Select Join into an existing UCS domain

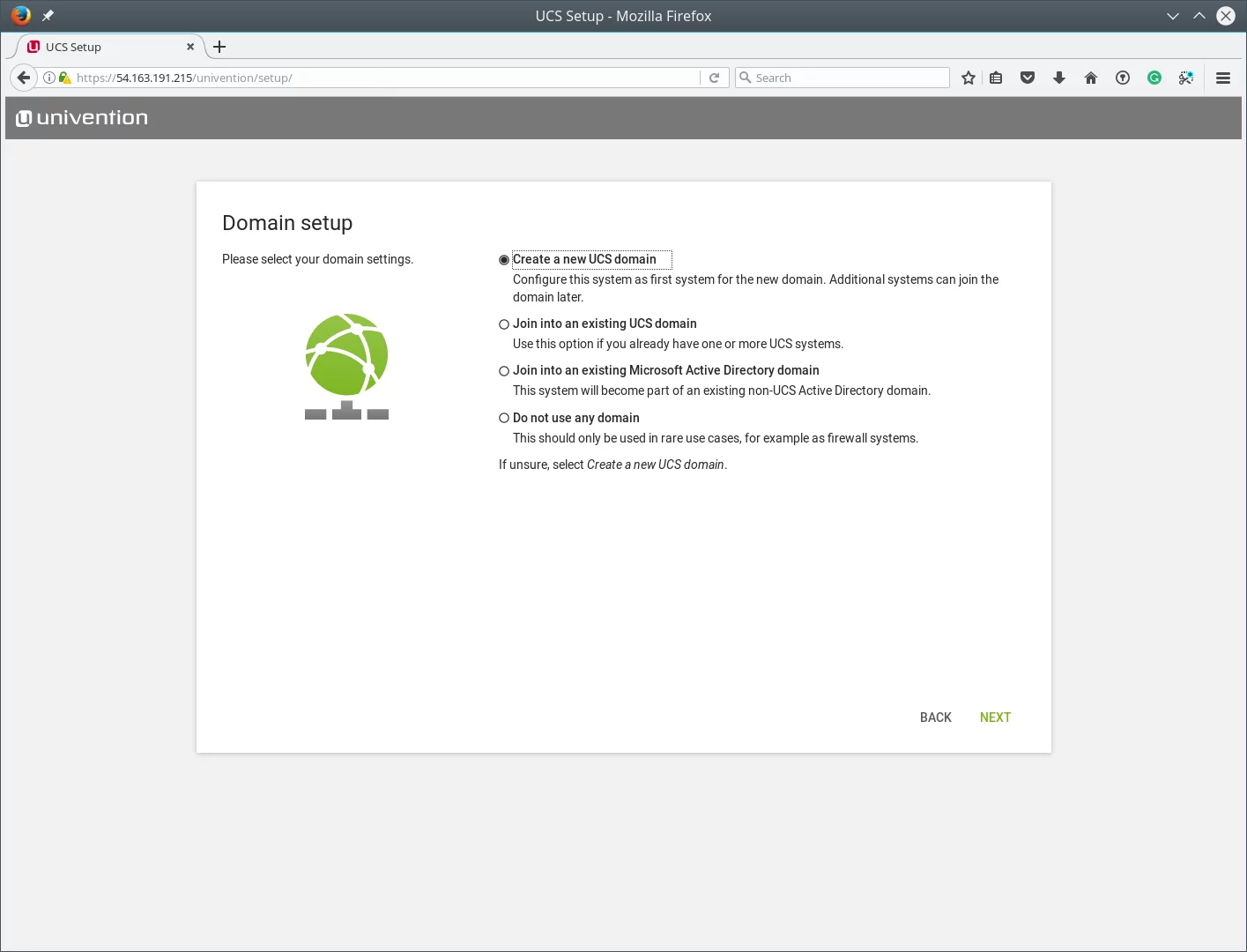[504, 324]
